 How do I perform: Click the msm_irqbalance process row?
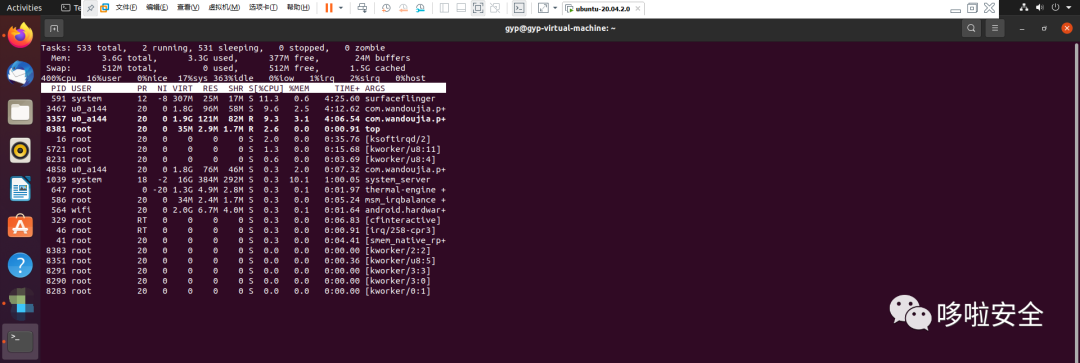click(x=243, y=200)
